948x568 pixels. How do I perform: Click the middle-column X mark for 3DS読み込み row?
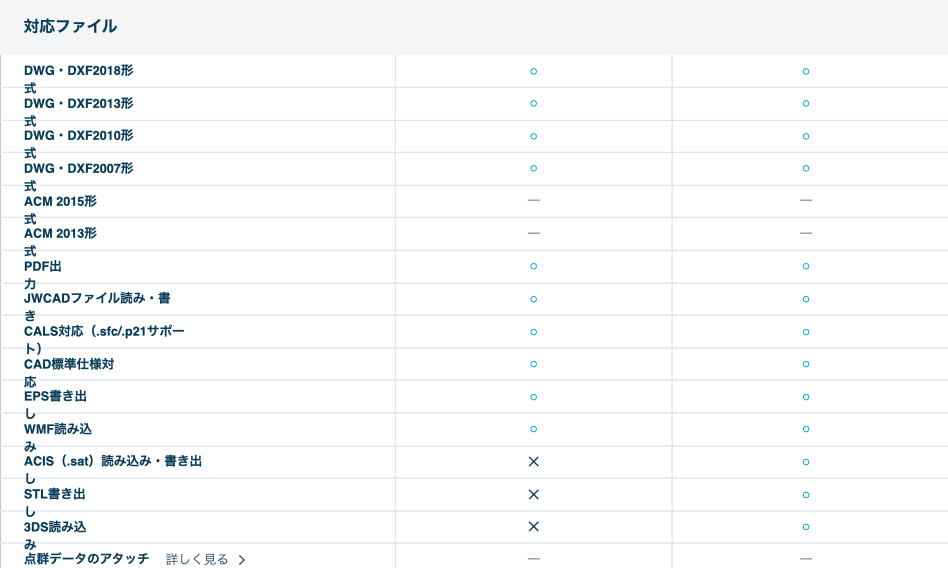click(533, 526)
